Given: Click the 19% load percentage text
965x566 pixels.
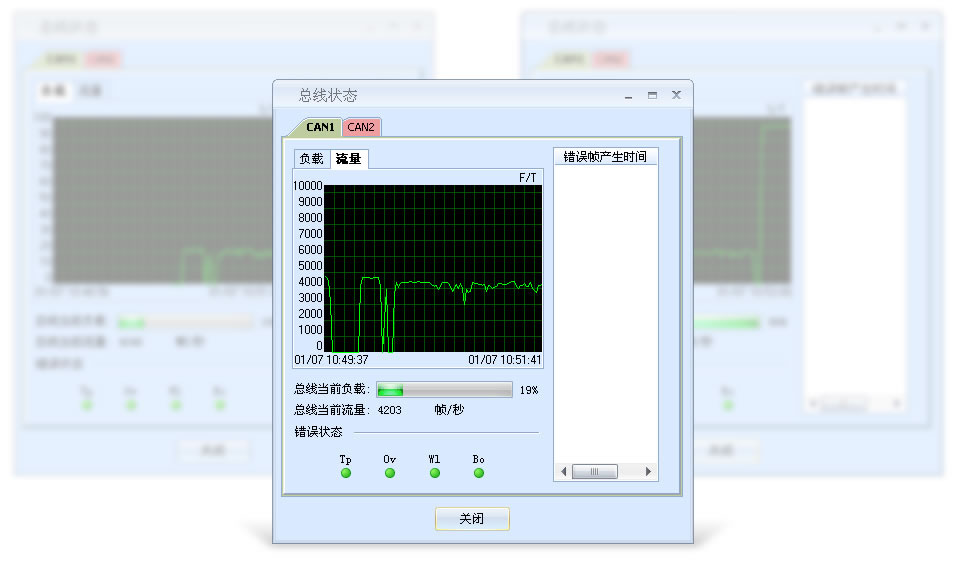Looking at the screenshot, I should (x=529, y=390).
